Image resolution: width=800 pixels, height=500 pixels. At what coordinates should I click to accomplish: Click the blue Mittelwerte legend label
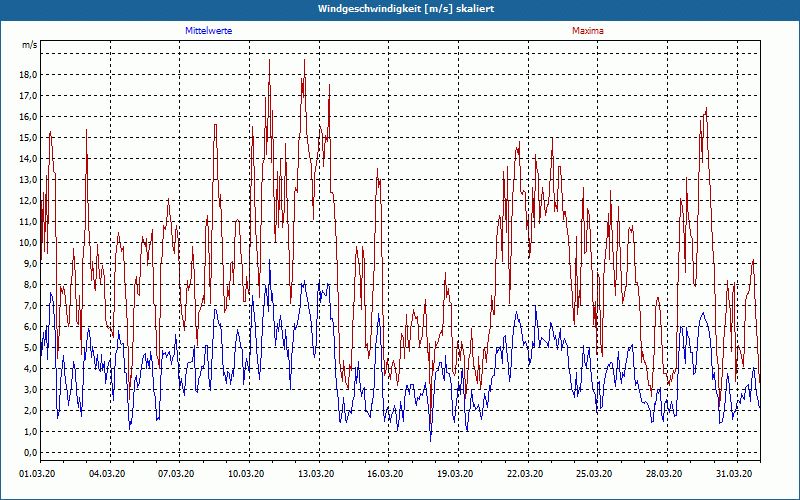(208, 31)
